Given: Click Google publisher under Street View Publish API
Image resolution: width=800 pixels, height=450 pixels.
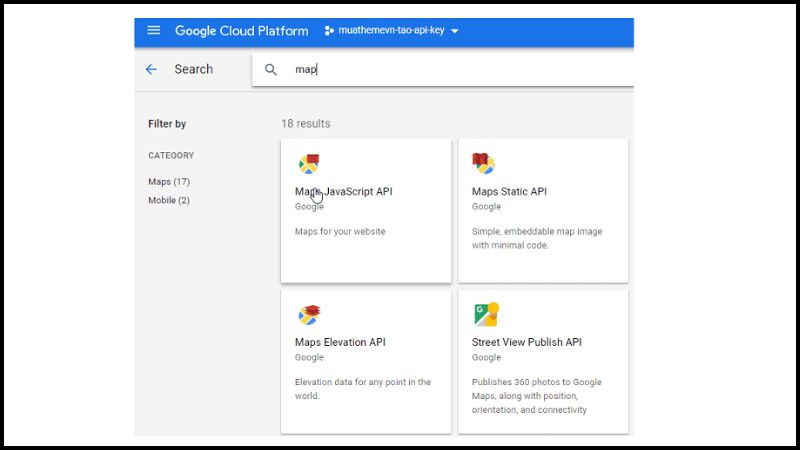Looking at the screenshot, I should pyautogui.click(x=486, y=357).
